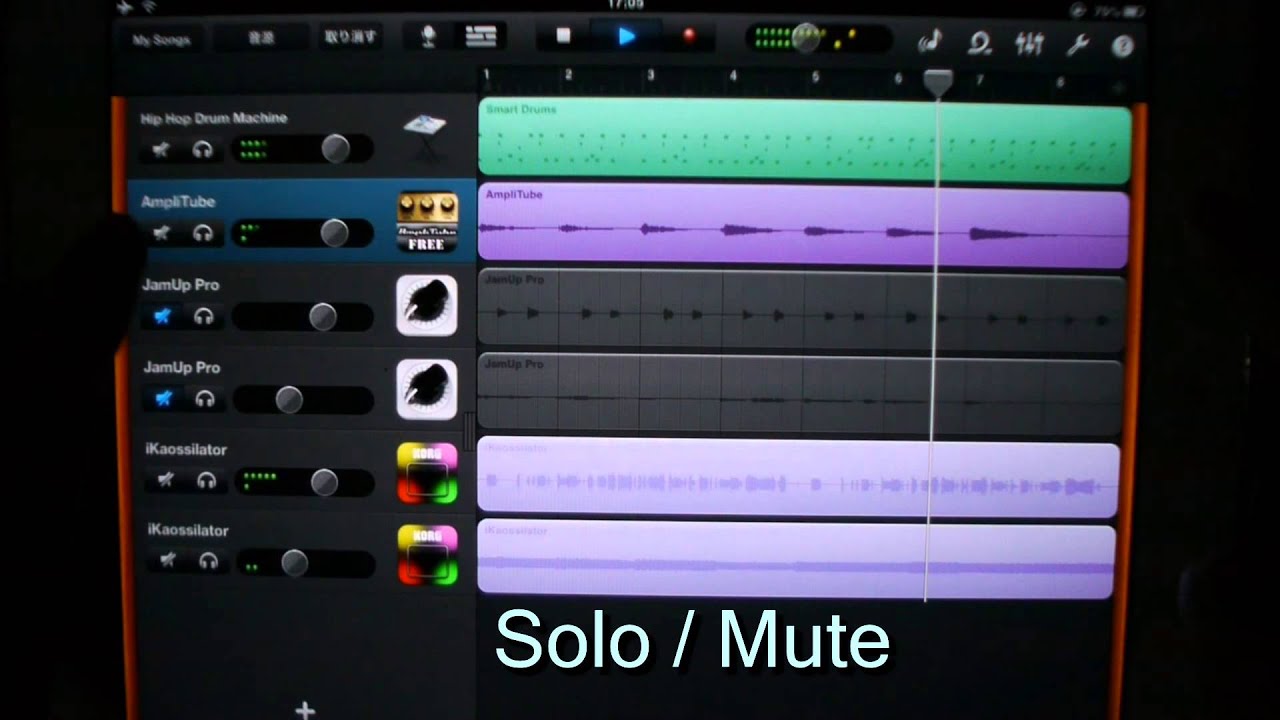Viewport: 1280px width, 720px height.
Task: Open the Apple Loops browser icon
Action: pos(980,43)
